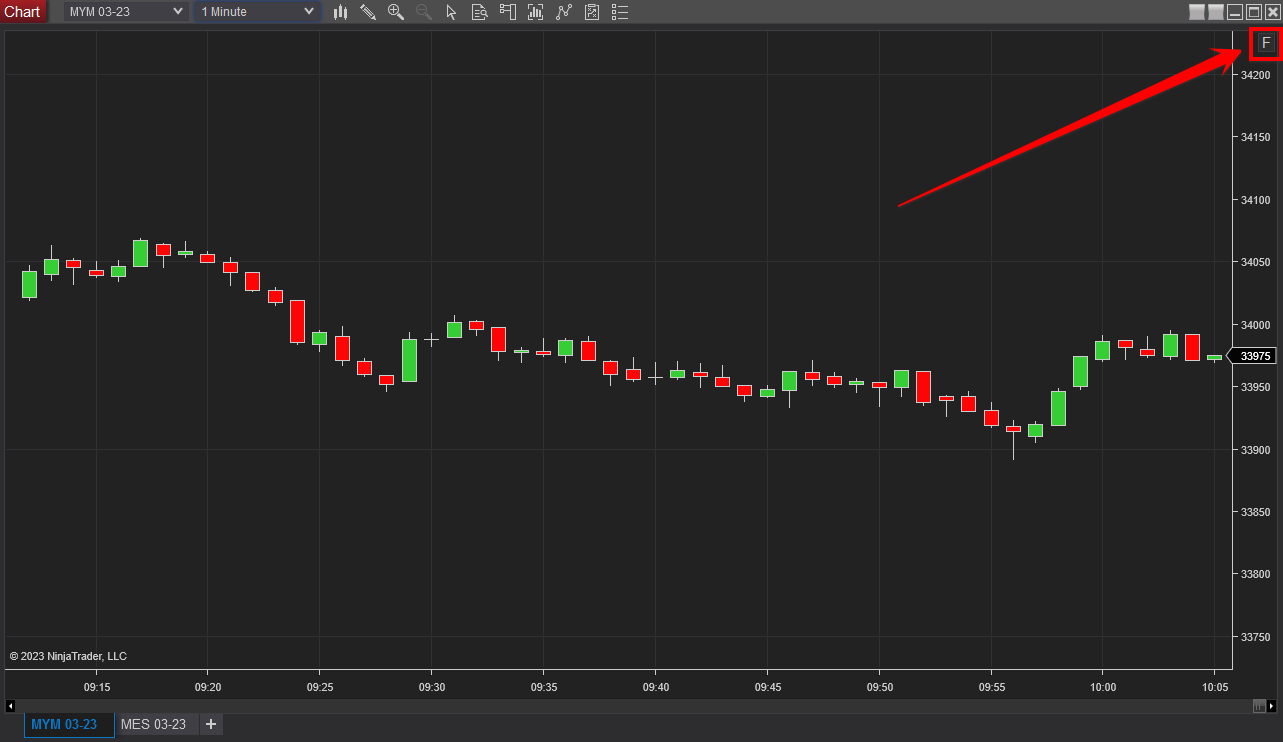Open the Strategies dialog
This screenshot has width=1283, height=742.
(x=592, y=12)
